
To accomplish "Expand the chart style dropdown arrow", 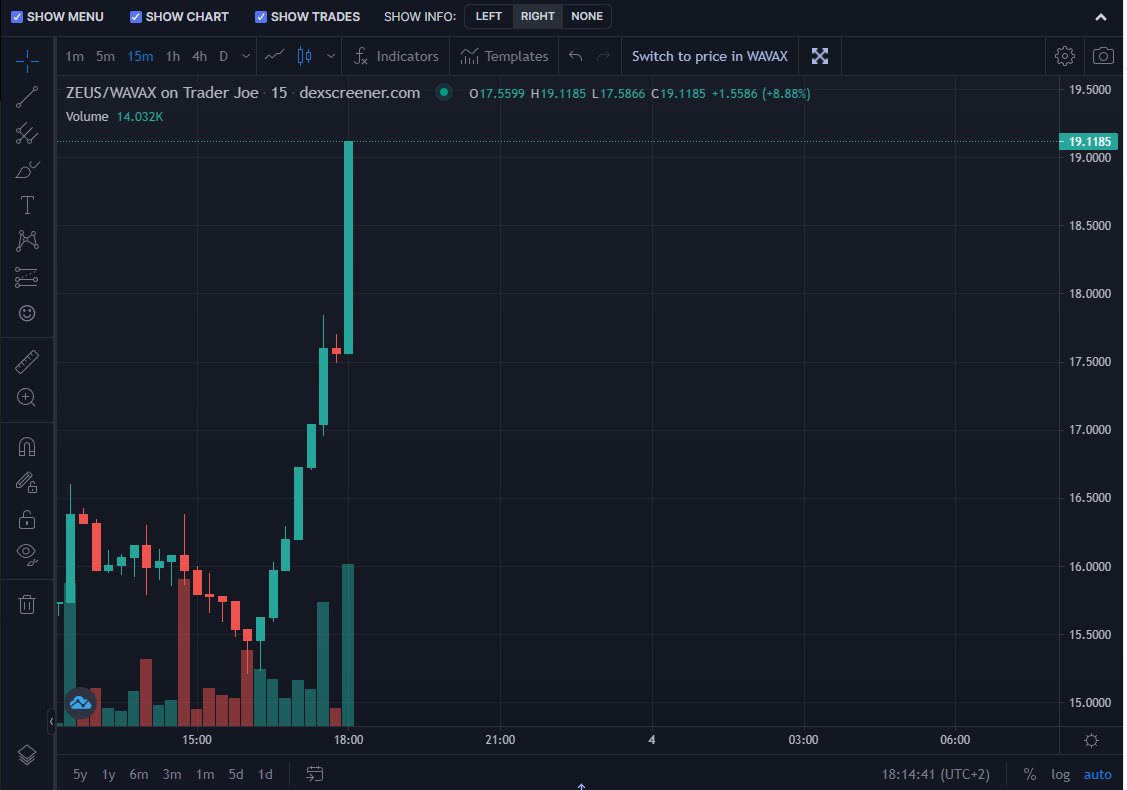I will tap(331, 56).
